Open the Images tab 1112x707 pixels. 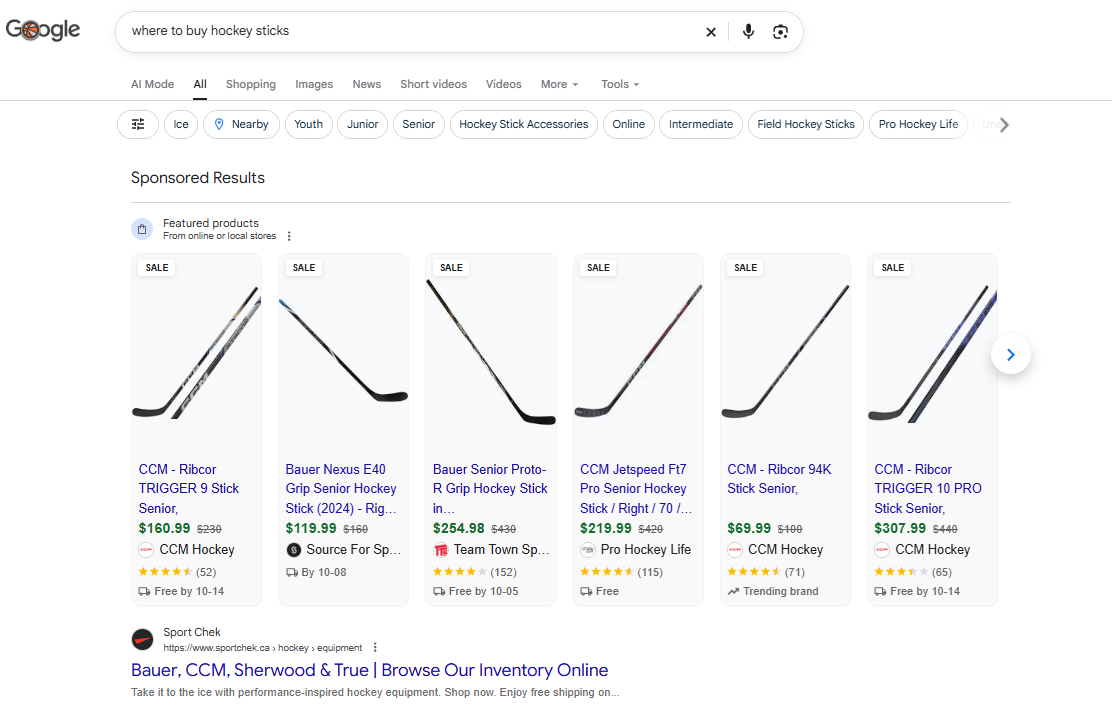pos(314,84)
